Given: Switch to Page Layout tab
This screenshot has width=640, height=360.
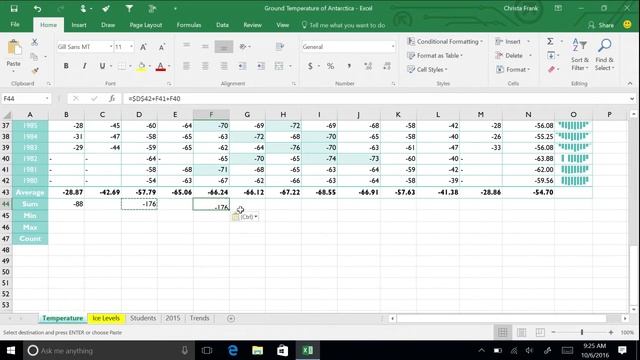Looking at the screenshot, I should [146, 25].
